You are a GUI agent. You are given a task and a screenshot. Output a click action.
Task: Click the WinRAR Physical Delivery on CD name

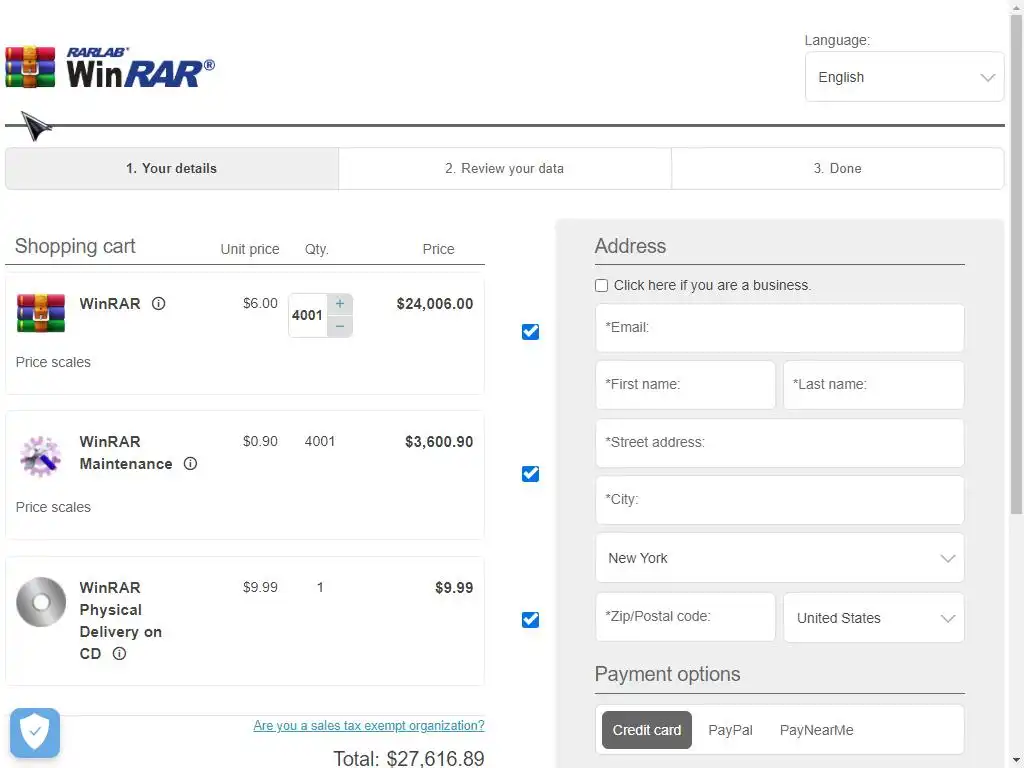121,620
